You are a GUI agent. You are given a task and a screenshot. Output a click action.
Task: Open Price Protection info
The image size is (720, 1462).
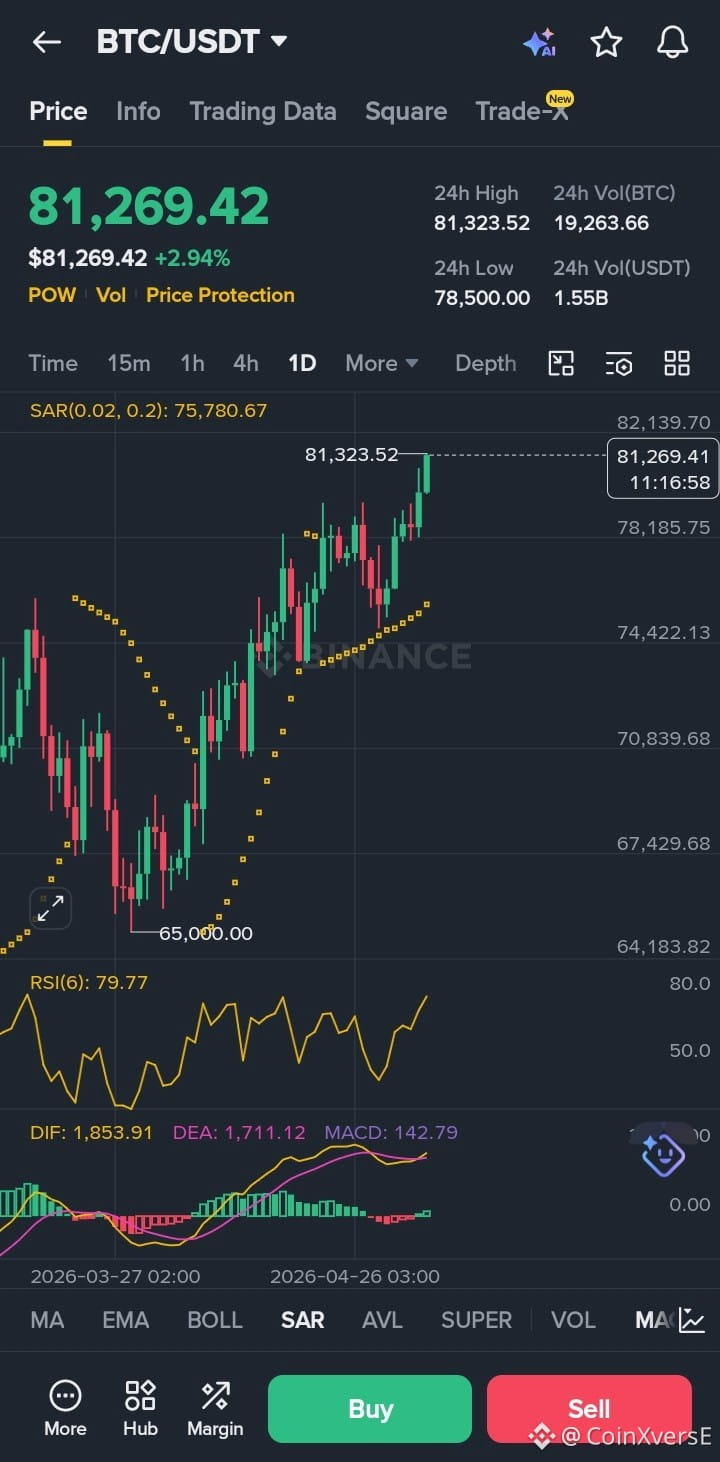coord(220,295)
